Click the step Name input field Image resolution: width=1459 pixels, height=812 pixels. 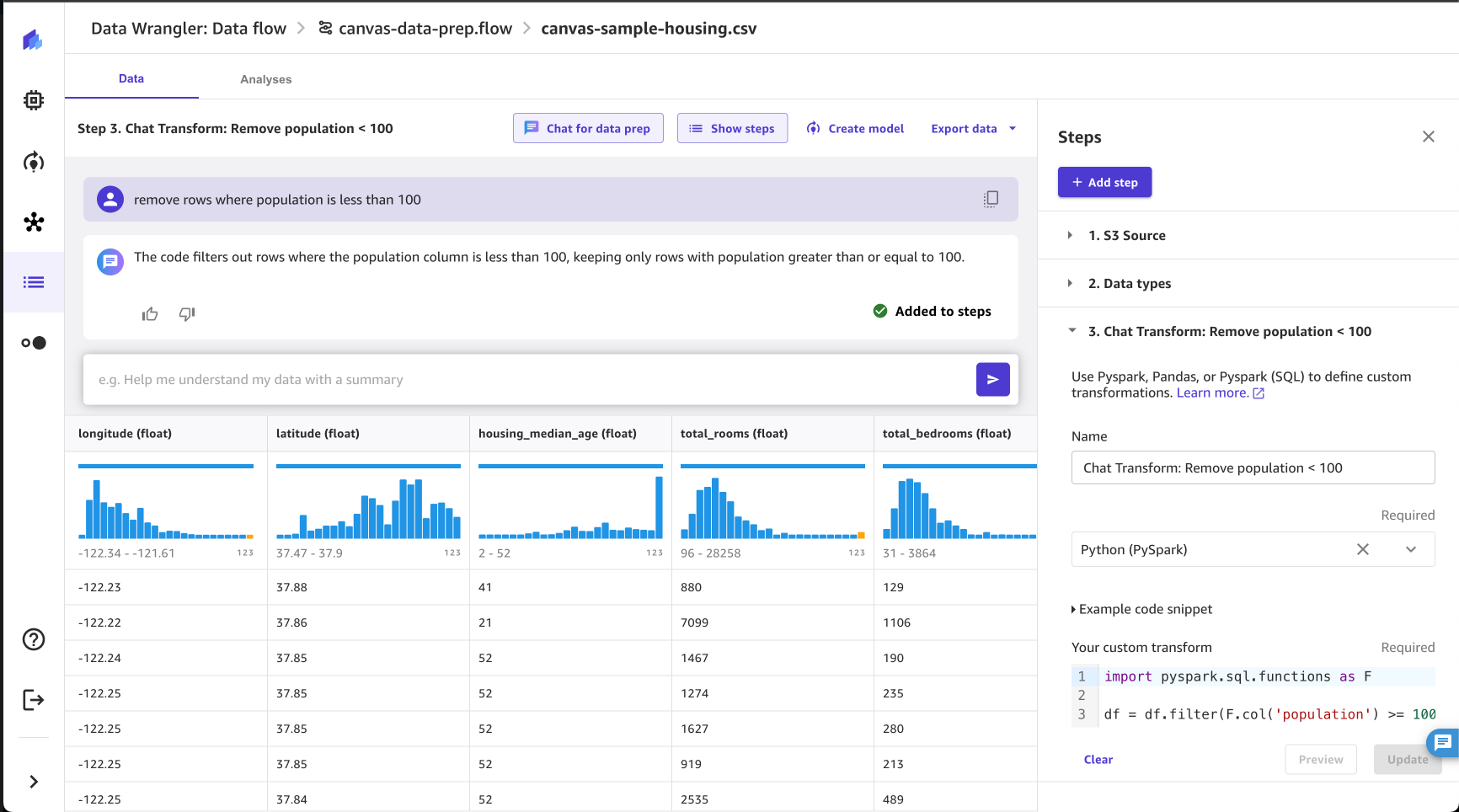tap(1252, 467)
